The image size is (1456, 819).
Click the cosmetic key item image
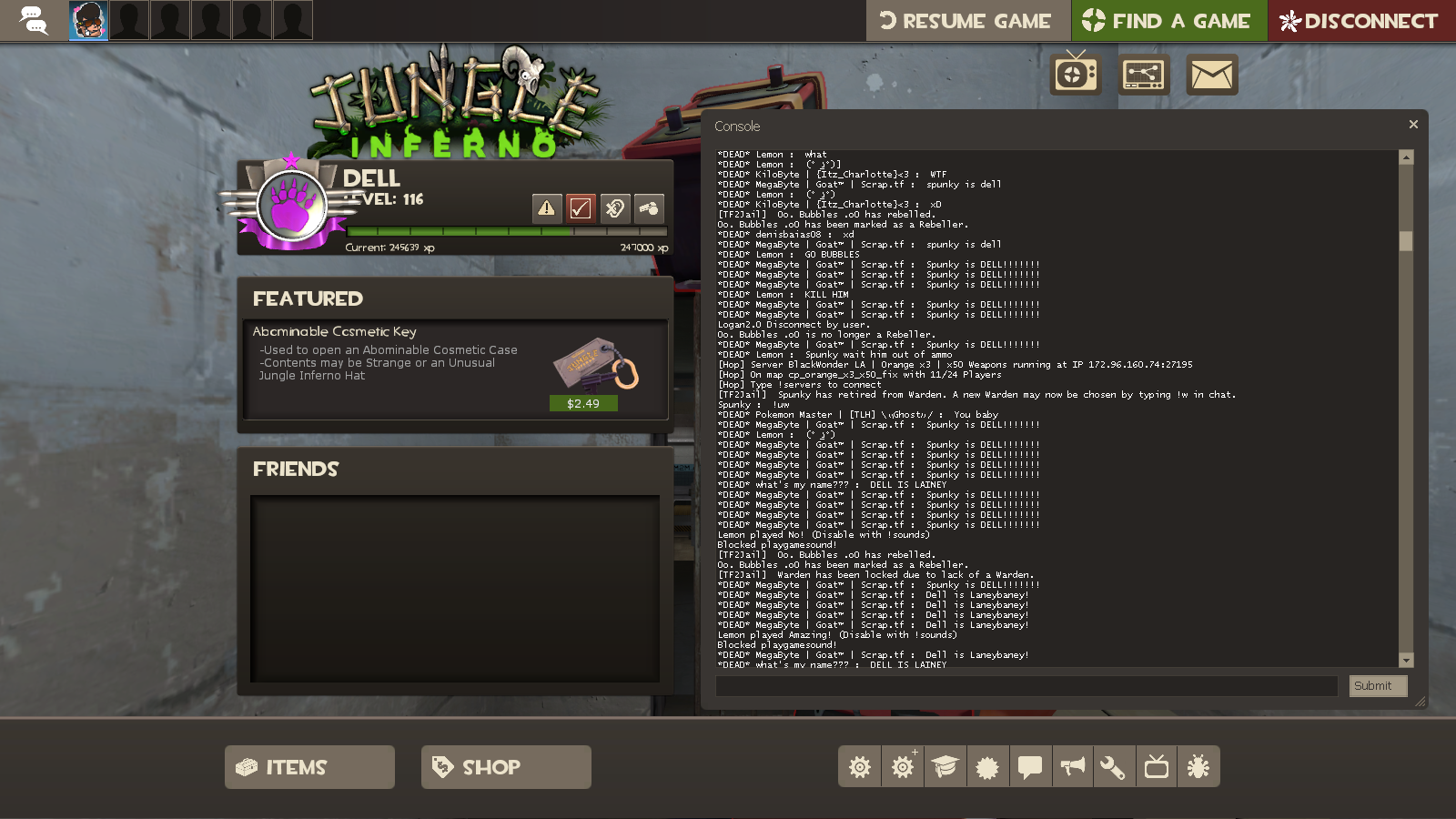[596, 365]
